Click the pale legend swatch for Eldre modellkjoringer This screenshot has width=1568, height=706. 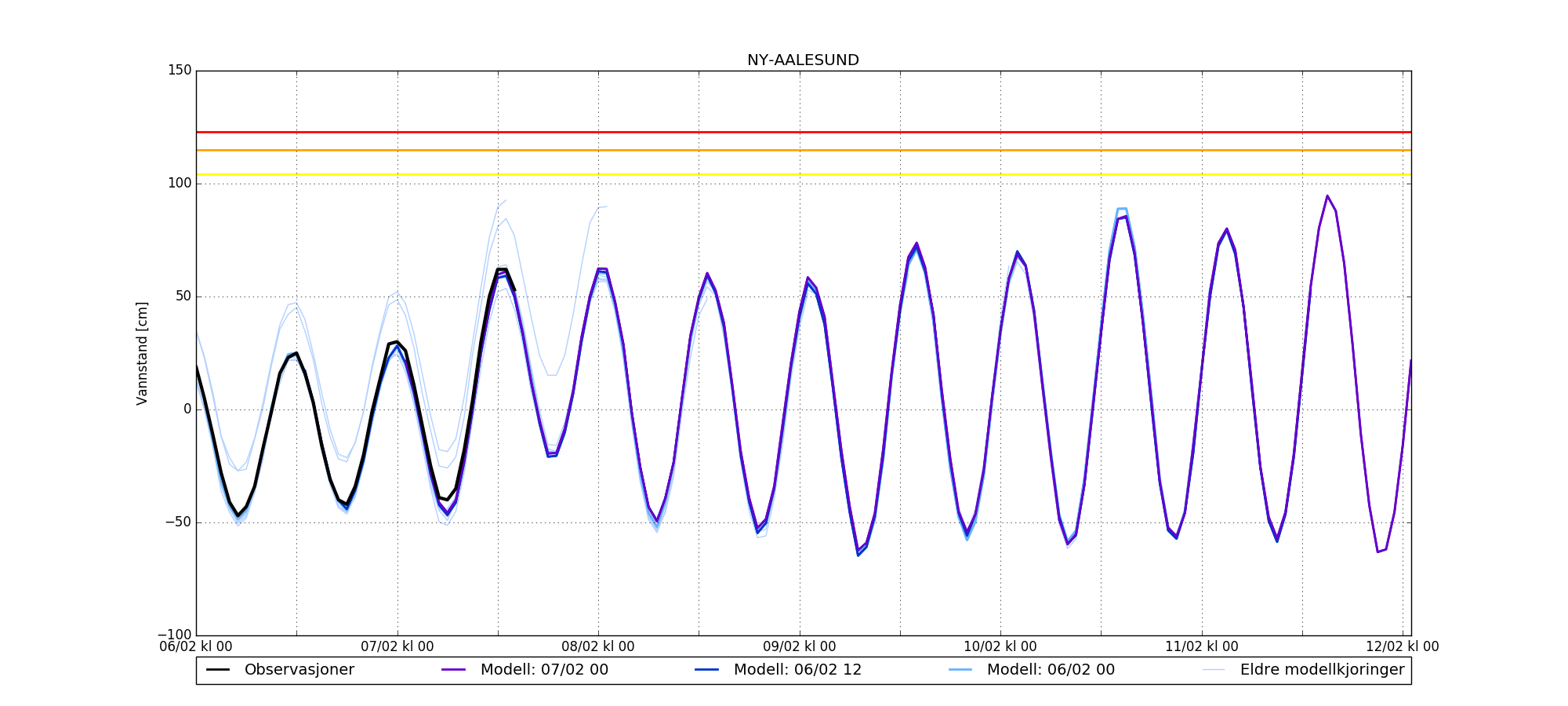coord(1214,670)
